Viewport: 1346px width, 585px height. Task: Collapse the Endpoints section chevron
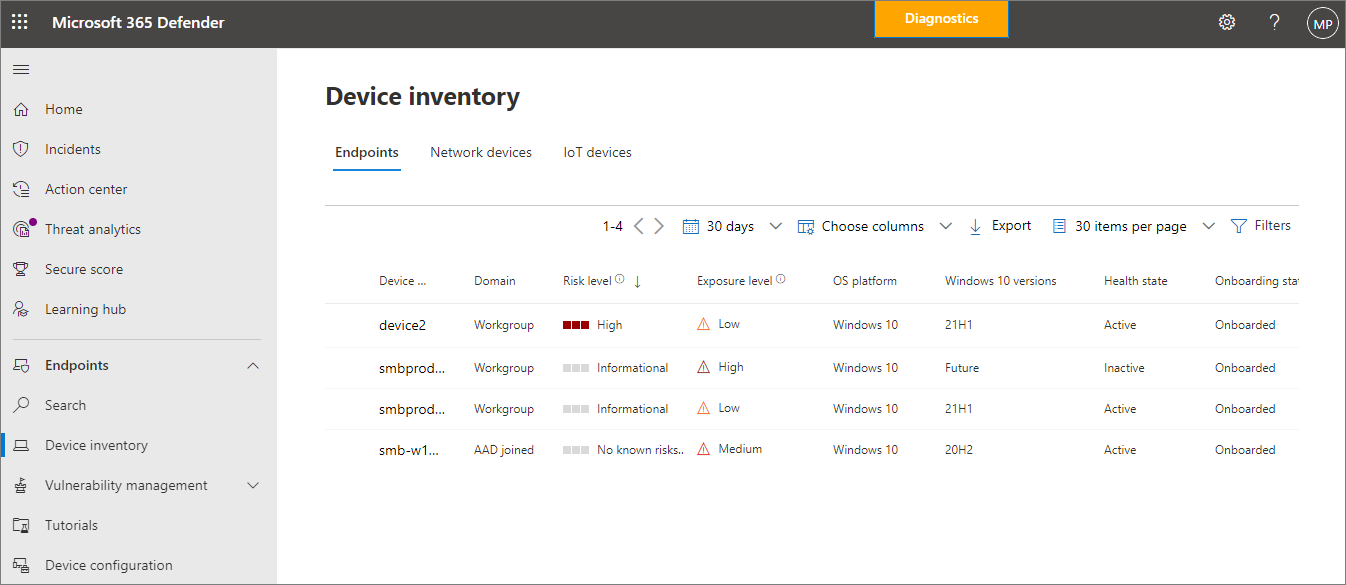point(253,366)
